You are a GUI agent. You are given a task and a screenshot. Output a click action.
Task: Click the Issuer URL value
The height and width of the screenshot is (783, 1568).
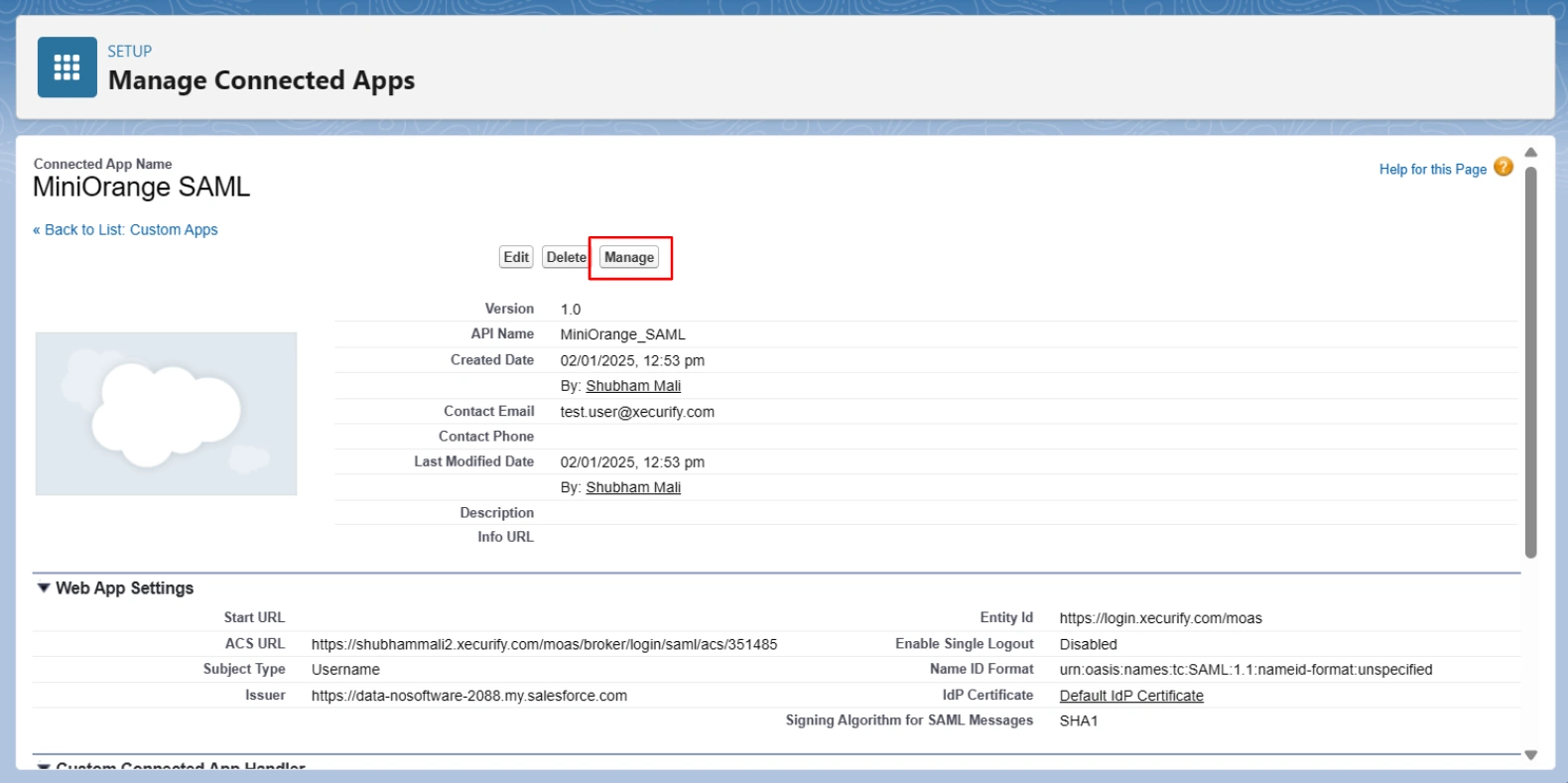[469, 696]
